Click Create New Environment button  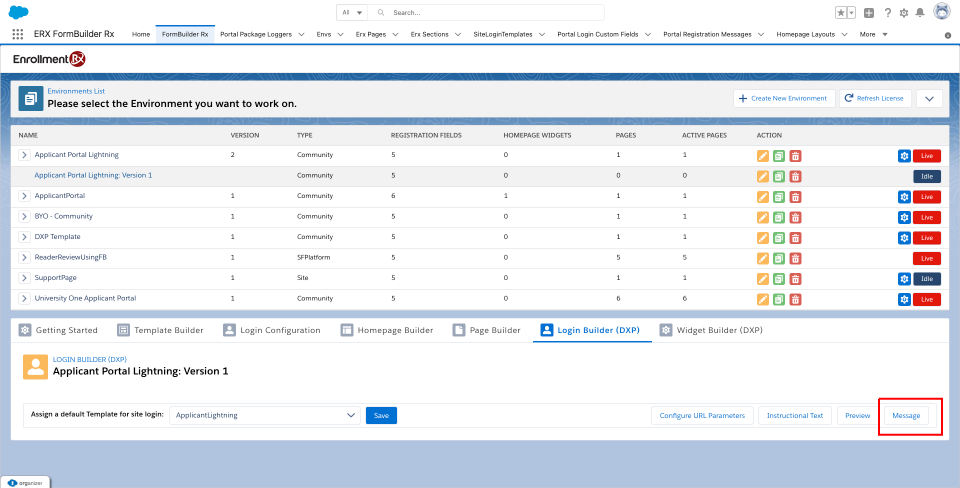click(785, 98)
